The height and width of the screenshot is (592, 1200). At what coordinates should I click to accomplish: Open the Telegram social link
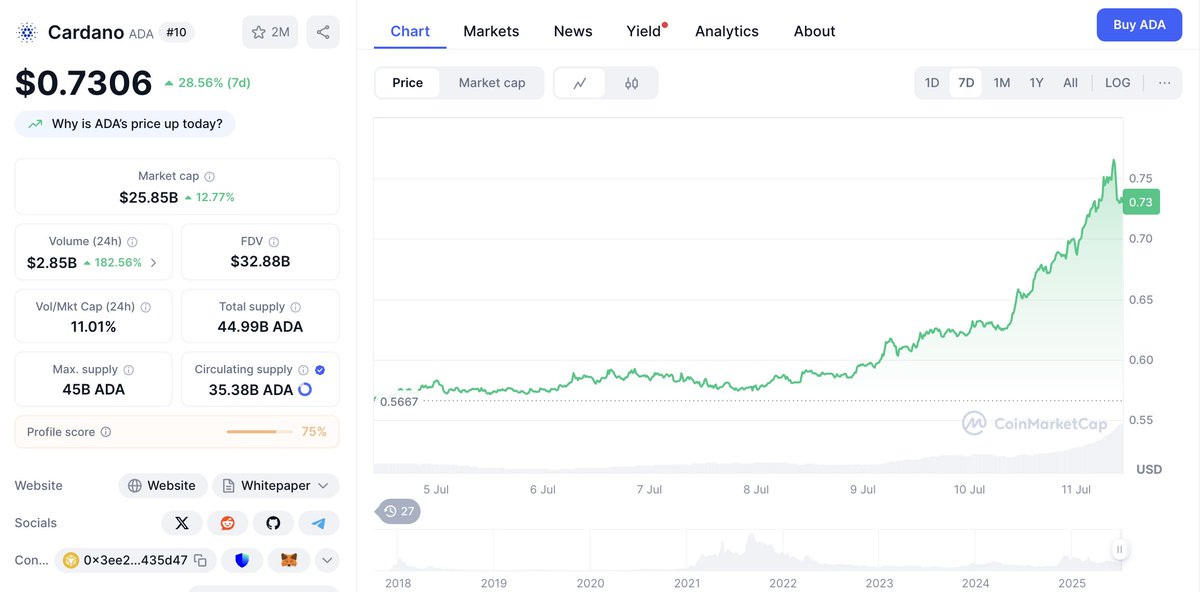click(x=319, y=523)
